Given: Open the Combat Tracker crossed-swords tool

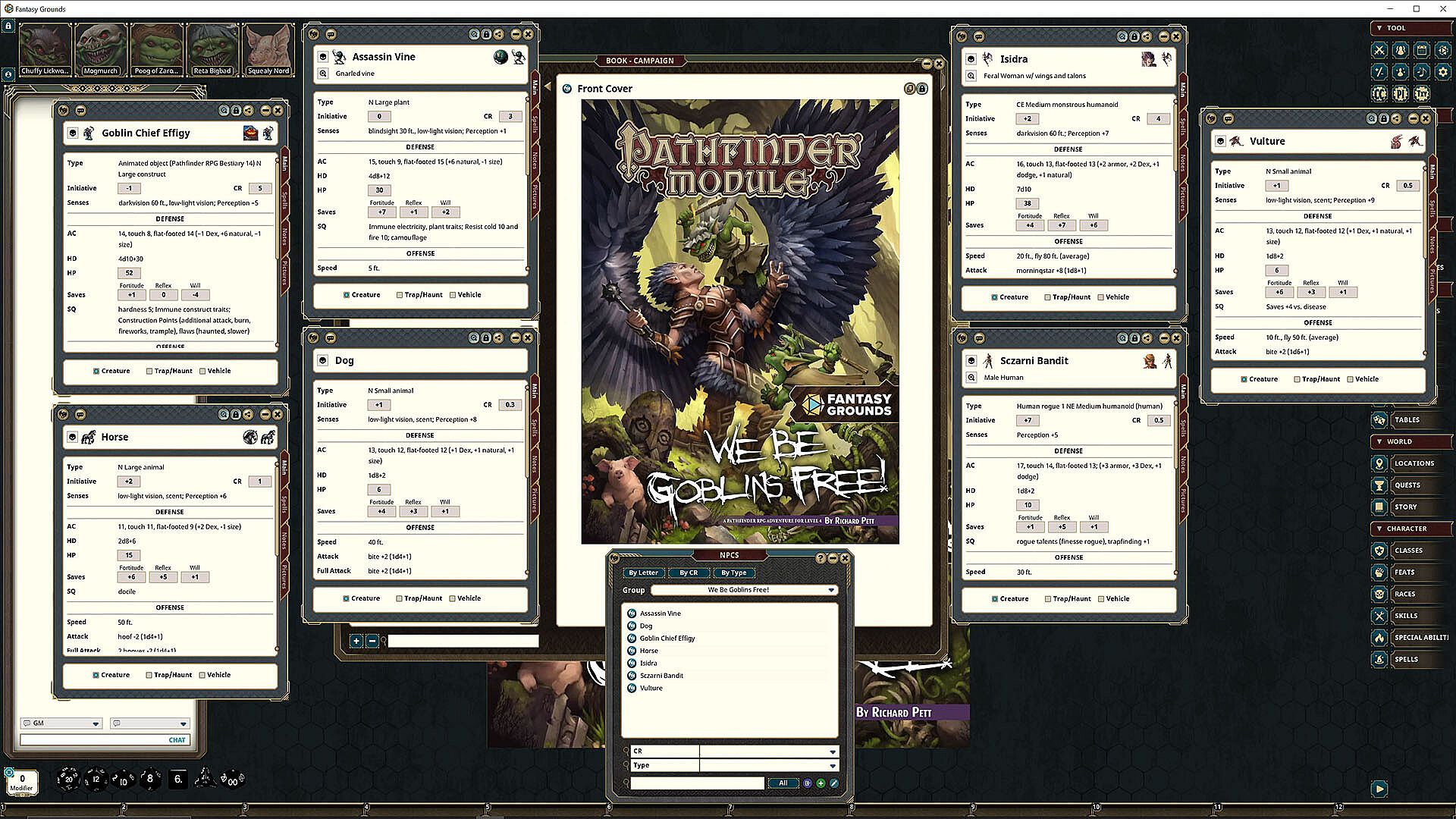Looking at the screenshot, I should [x=1379, y=50].
